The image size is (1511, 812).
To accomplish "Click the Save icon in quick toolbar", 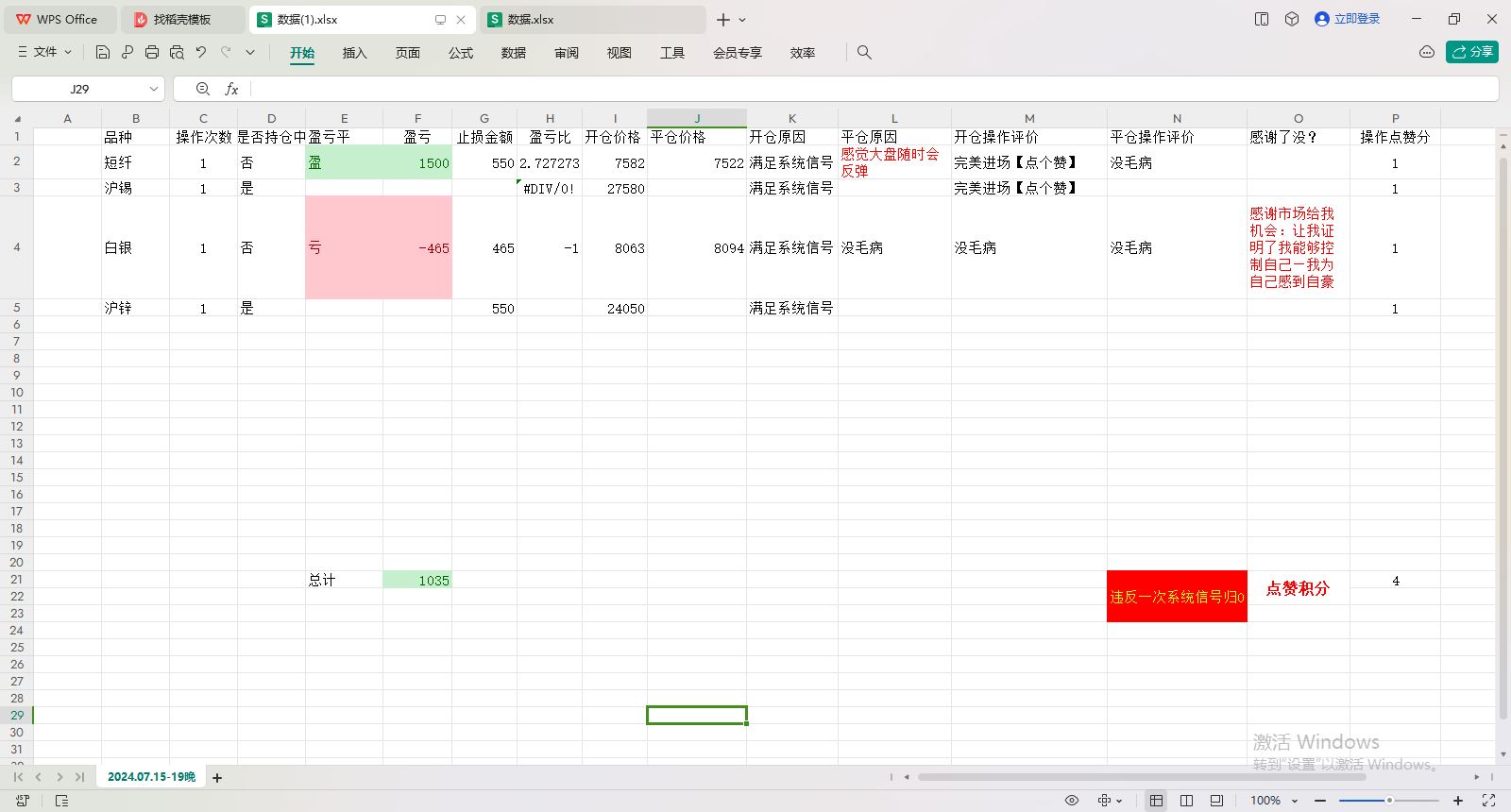I will pyautogui.click(x=103, y=52).
